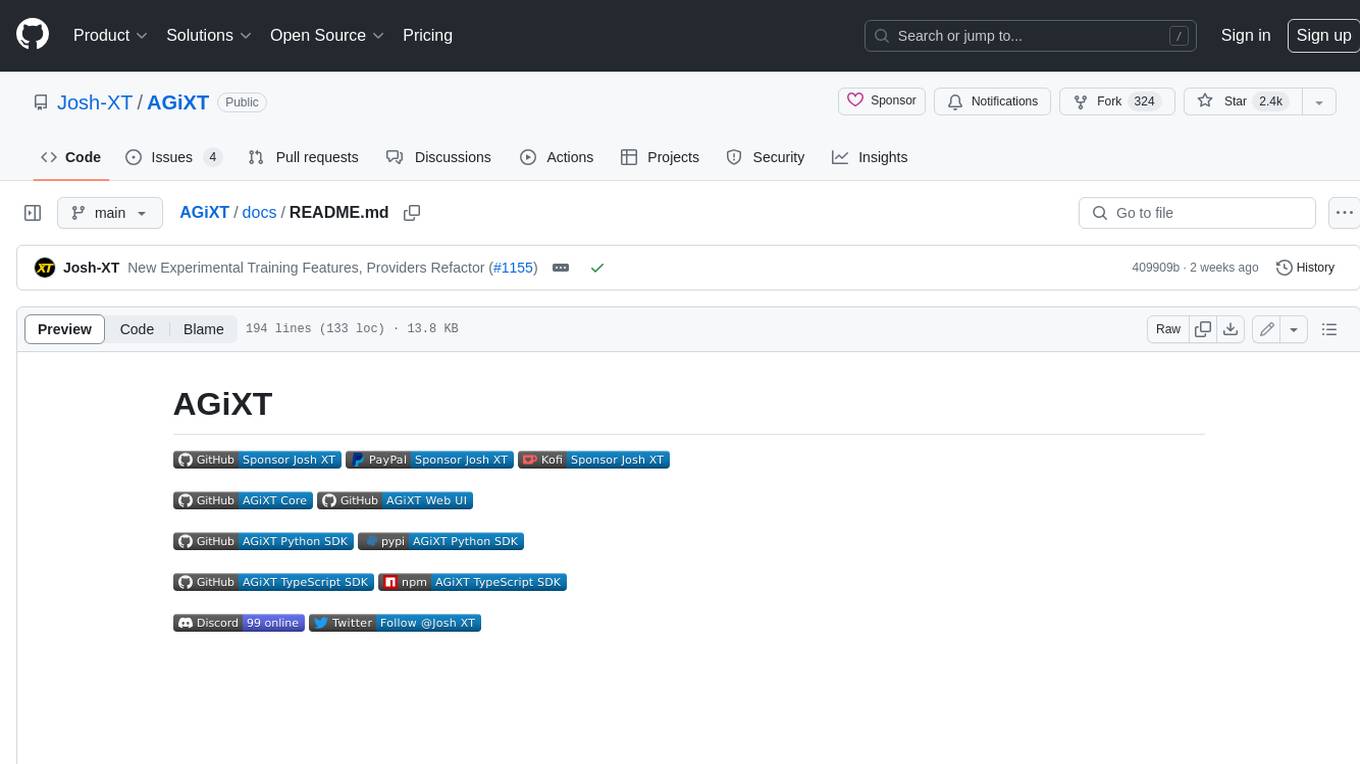Open the Josh-XT commit author link

coord(91,267)
